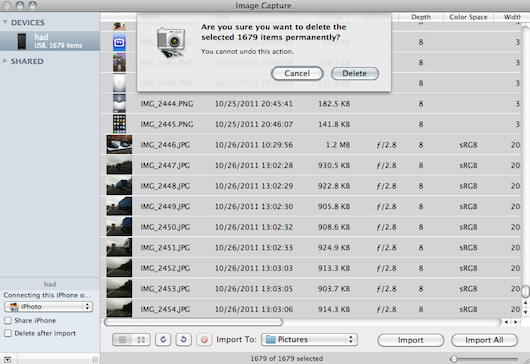
Task: Select the IMG_2452.JPG thumbnail
Action: [x=119, y=268]
